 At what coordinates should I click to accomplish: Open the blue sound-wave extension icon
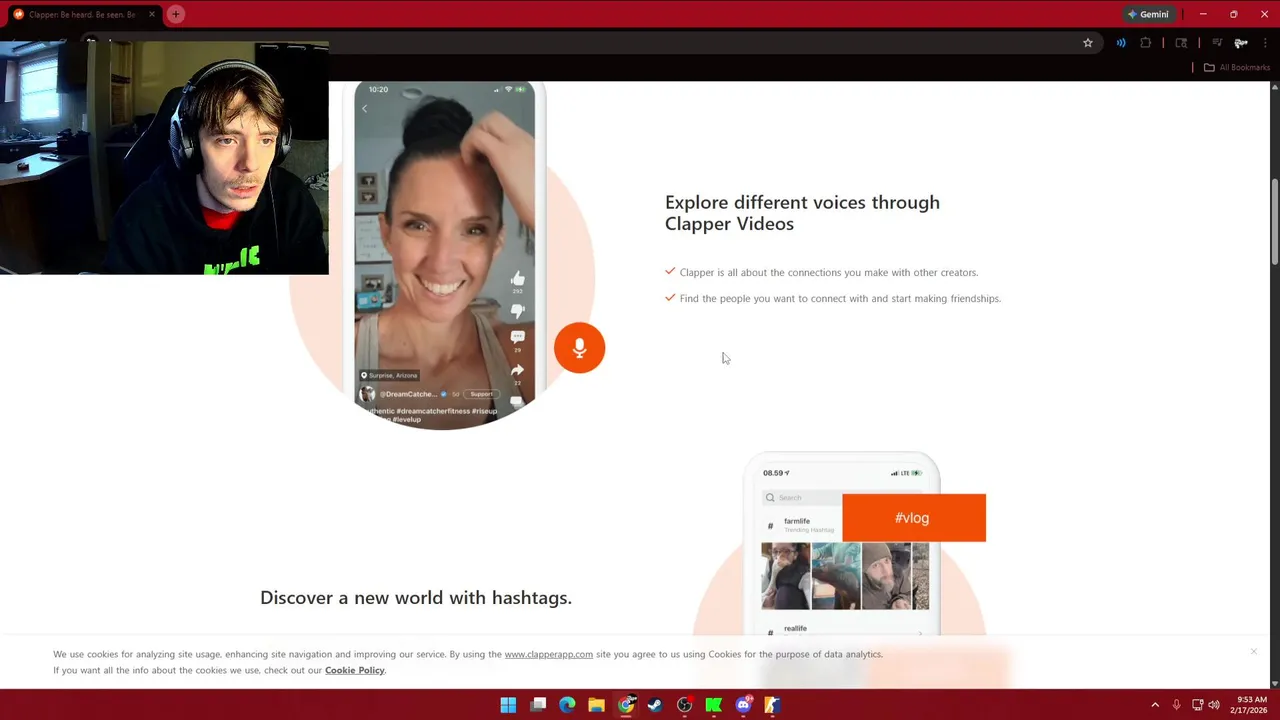[1121, 43]
